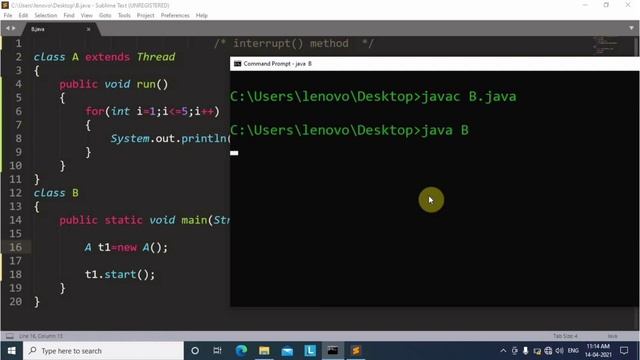This screenshot has height=360, width=640.
Task: Open the Goto menu
Action: pos(105,16)
